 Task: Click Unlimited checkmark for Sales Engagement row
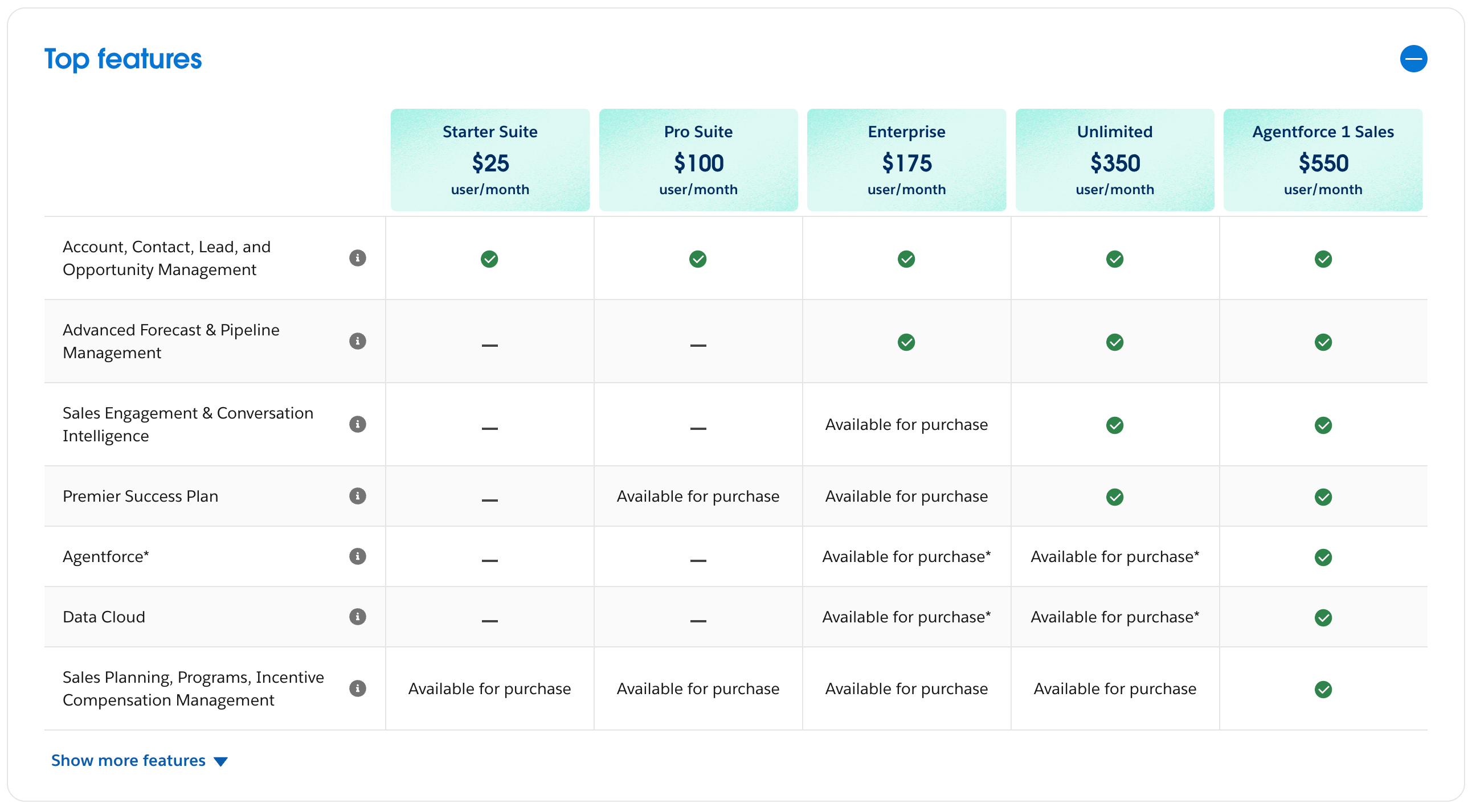point(1115,425)
